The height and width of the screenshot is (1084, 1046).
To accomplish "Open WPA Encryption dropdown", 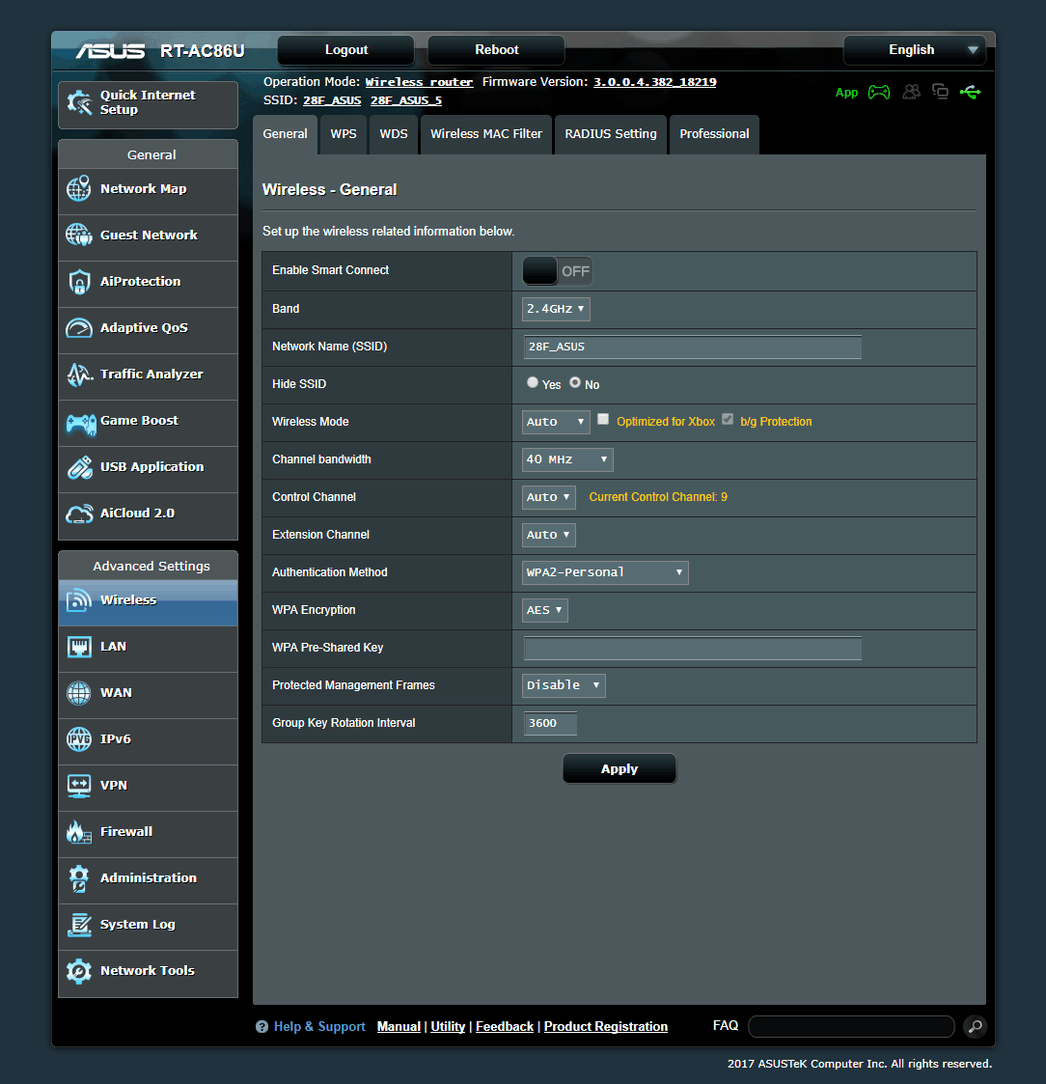I will [x=545, y=610].
